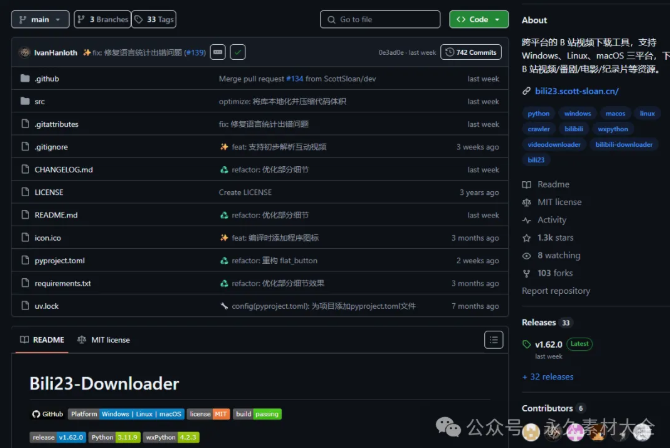Click the build passing badge

click(257, 414)
